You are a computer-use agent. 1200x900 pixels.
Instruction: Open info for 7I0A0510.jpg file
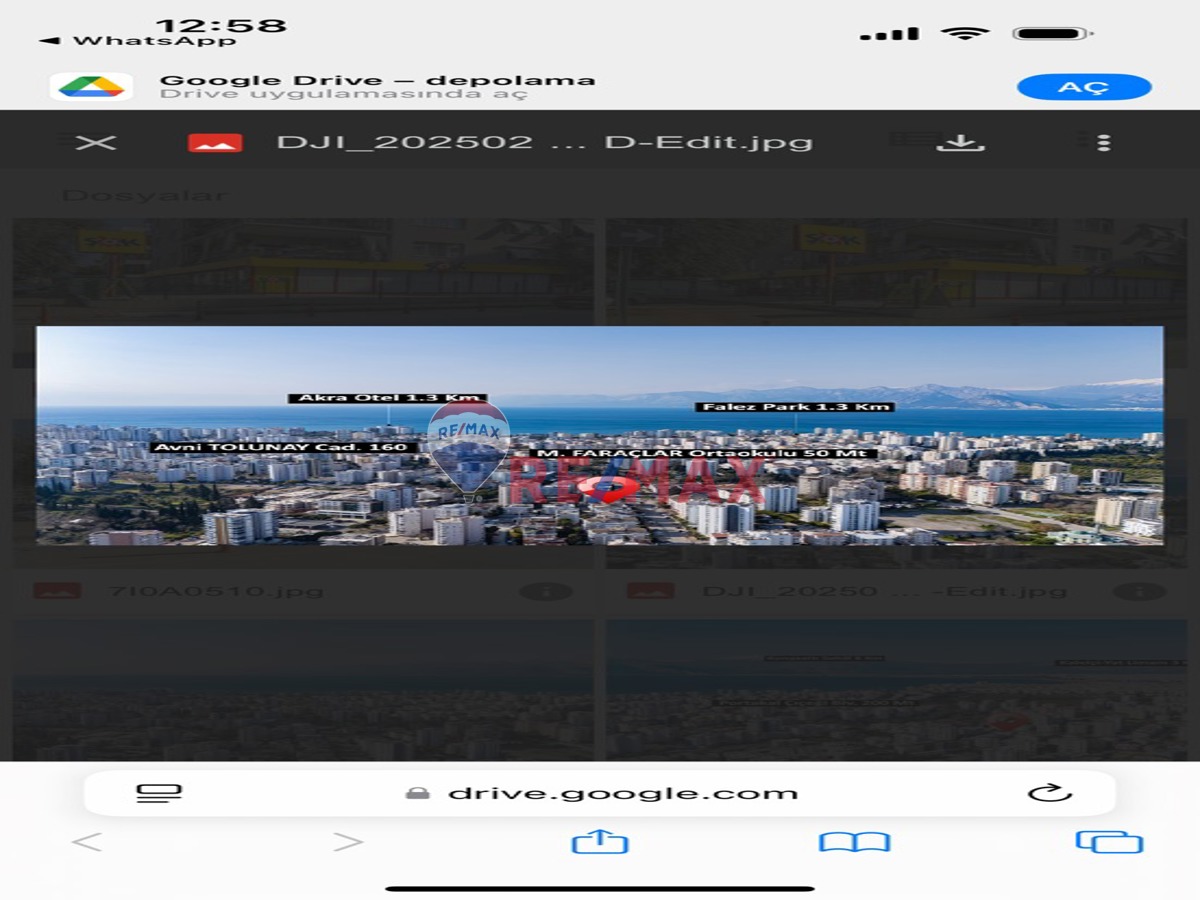[546, 591]
